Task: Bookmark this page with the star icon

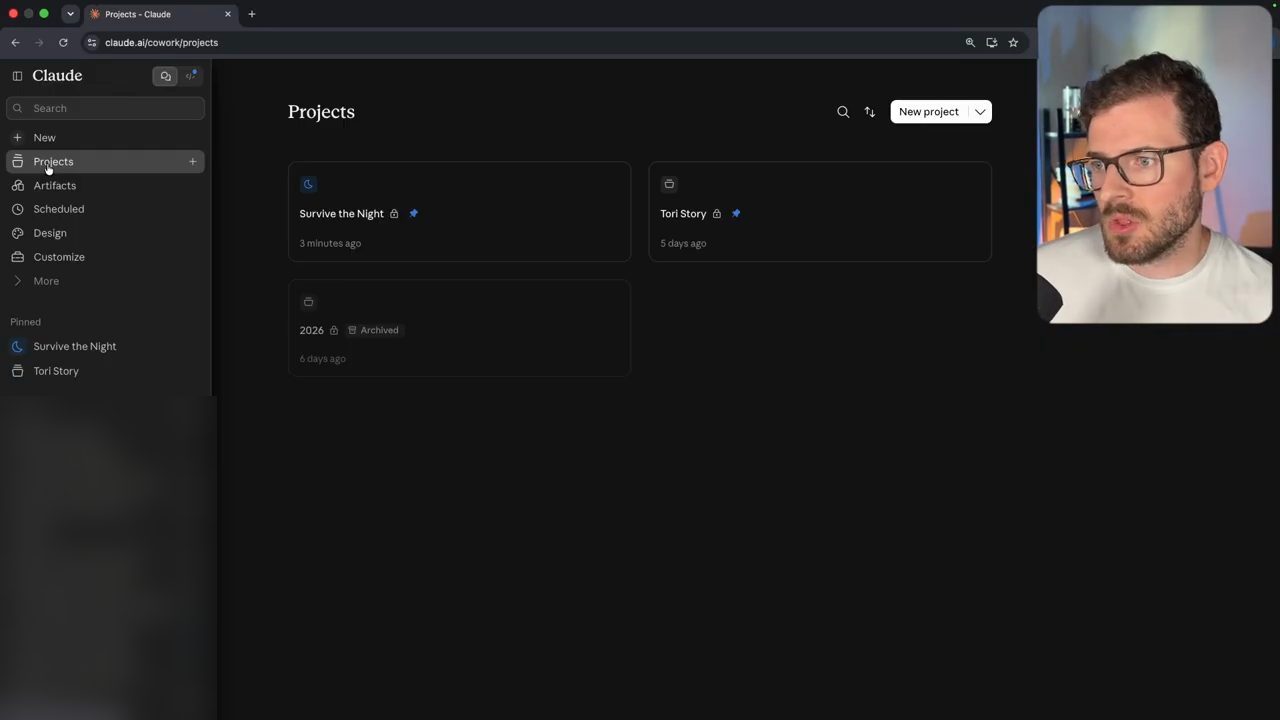Action: 1013,43
